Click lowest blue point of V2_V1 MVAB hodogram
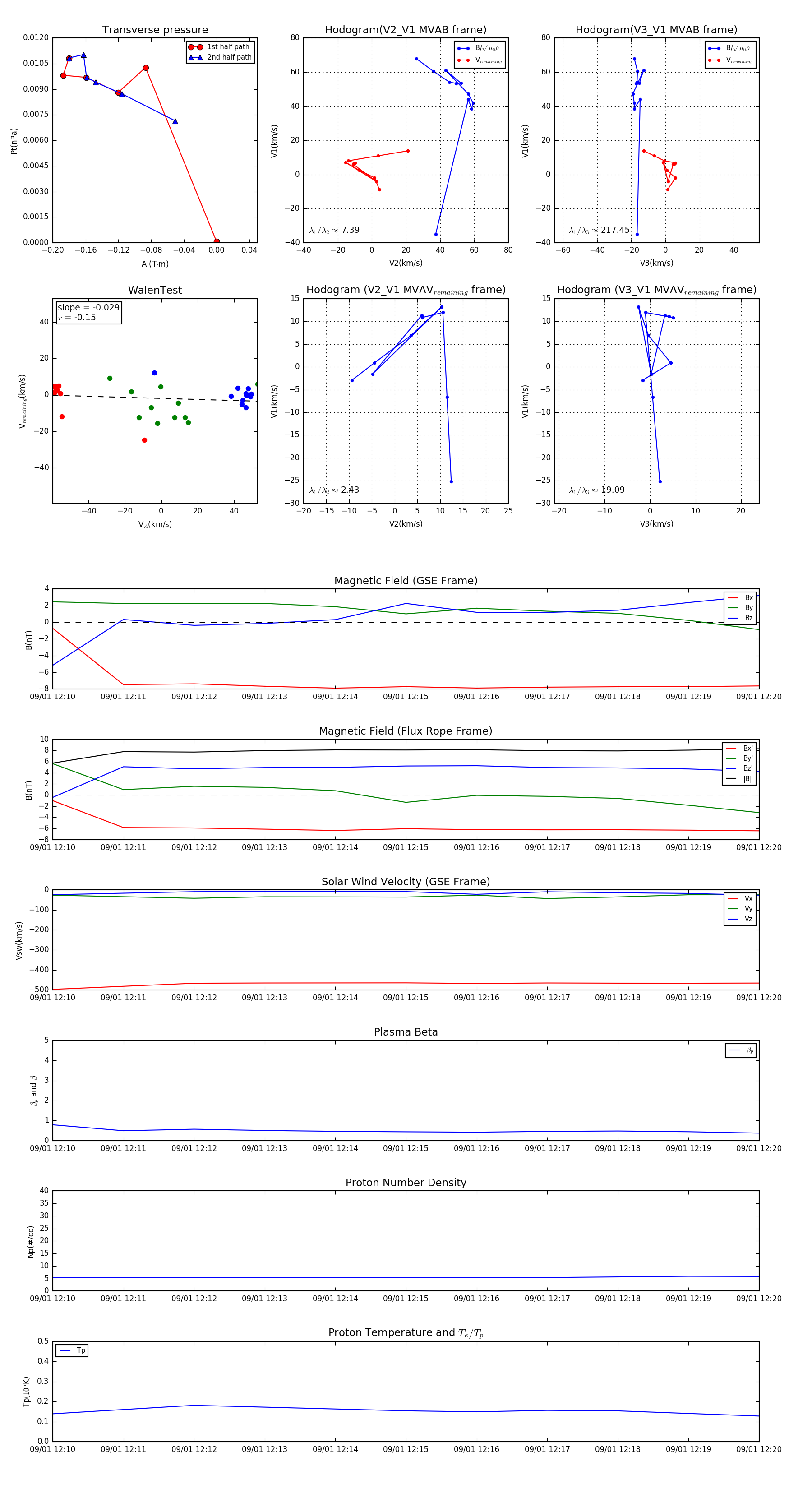Viewport: 812px width, 1489px height. click(436, 234)
